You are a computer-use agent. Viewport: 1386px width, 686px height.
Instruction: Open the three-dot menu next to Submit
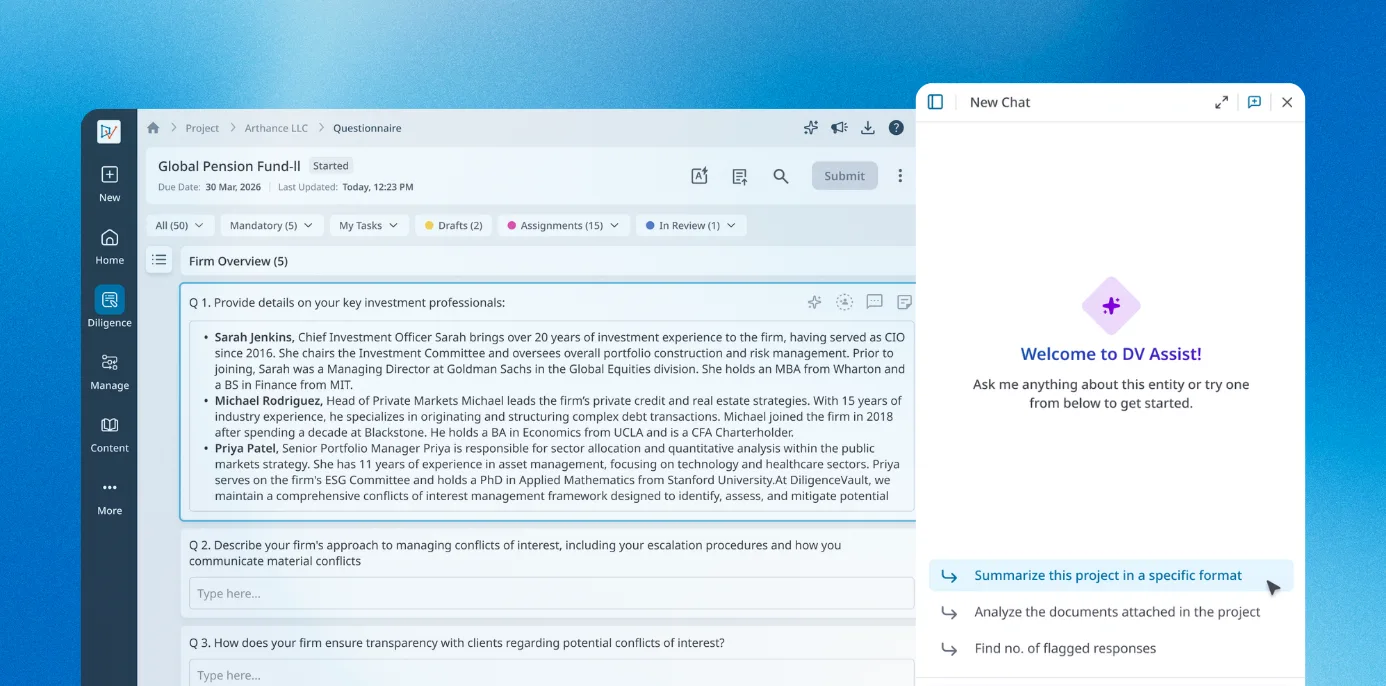pyautogui.click(x=900, y=176)
